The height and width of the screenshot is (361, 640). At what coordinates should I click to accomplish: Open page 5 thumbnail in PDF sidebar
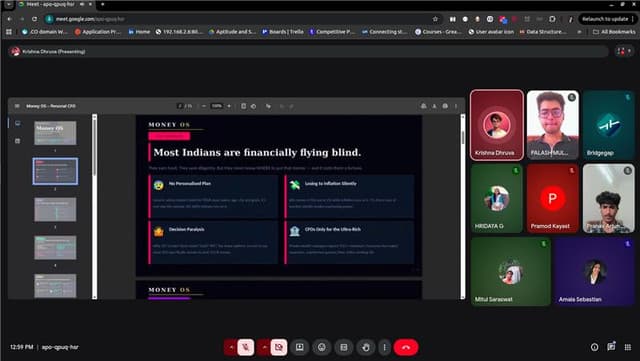coord(55,285)
